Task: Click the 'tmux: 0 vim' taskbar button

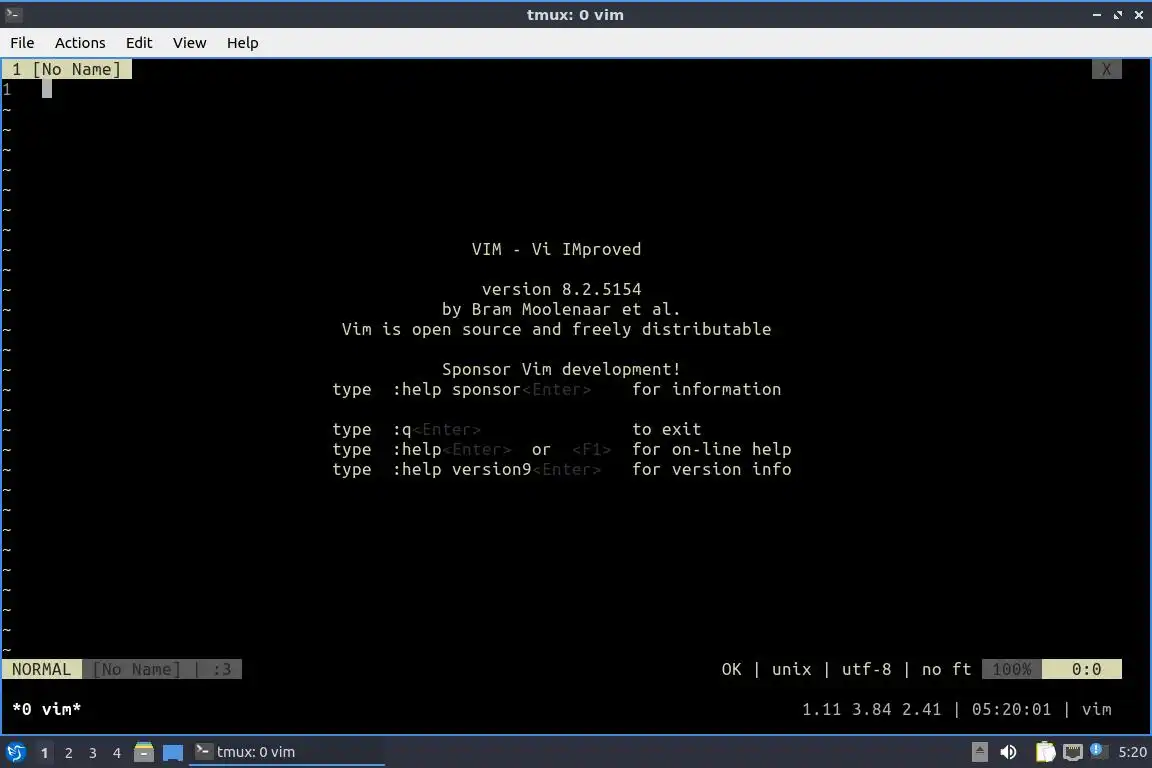Action: (287, 752)
